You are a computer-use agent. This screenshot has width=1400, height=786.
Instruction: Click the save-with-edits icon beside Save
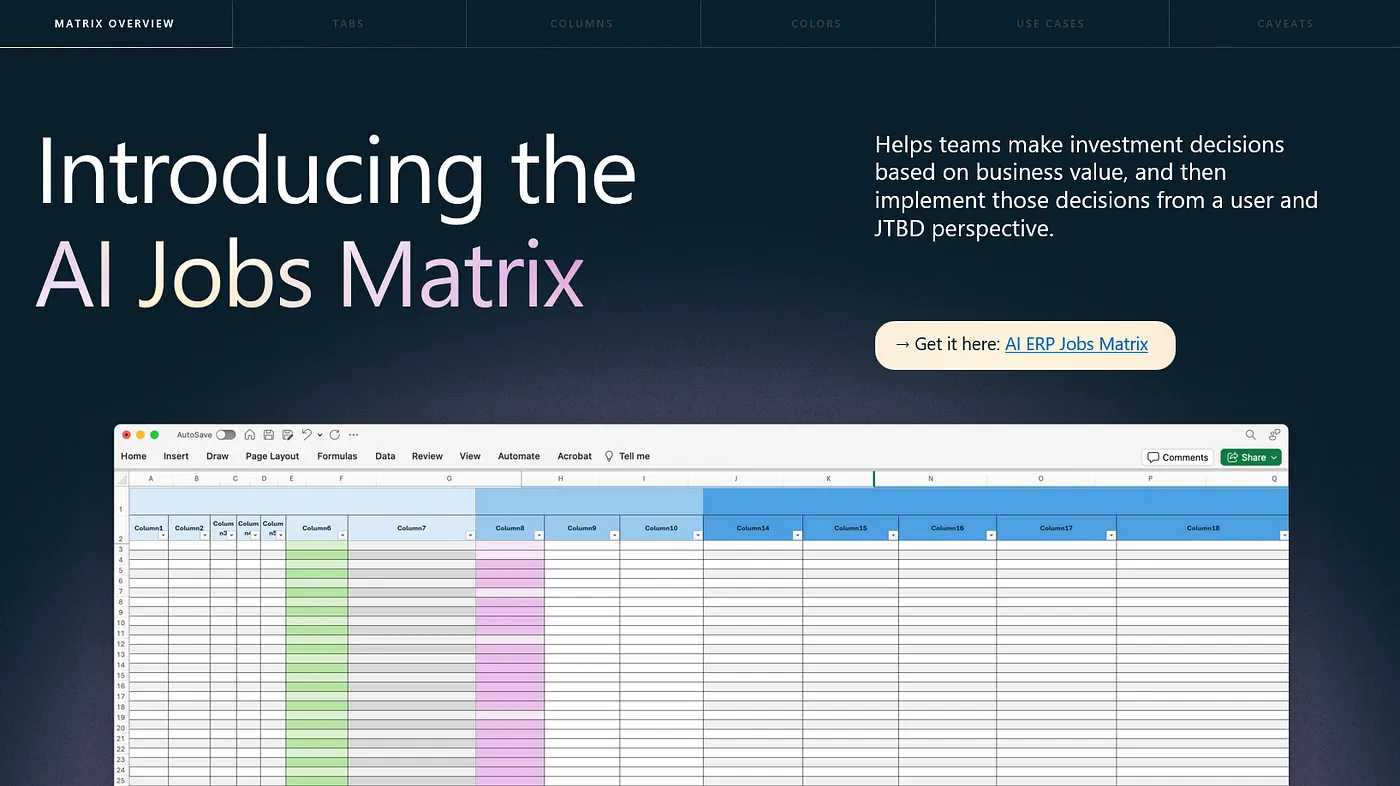click(x=288, y=435)
